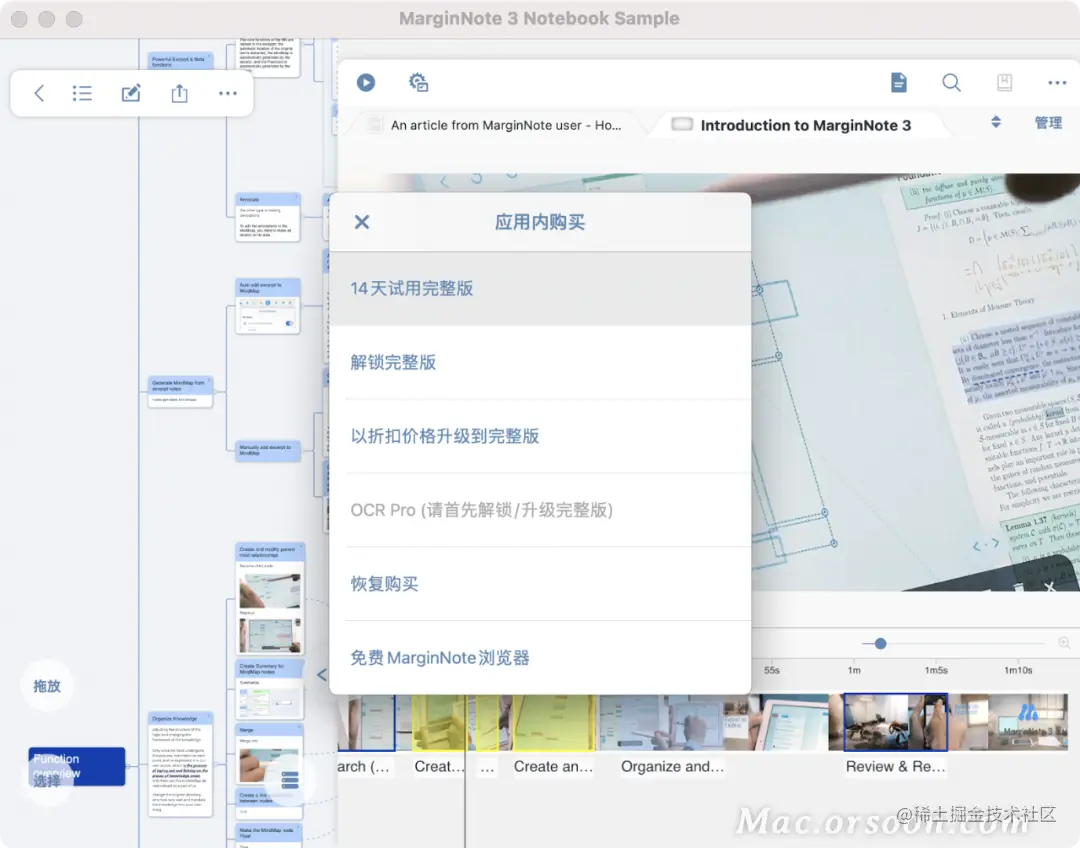Select the Merge mindmap node
Image resolution: width=1080 pixels, height=848 pixels.
[x=269, y=754]
